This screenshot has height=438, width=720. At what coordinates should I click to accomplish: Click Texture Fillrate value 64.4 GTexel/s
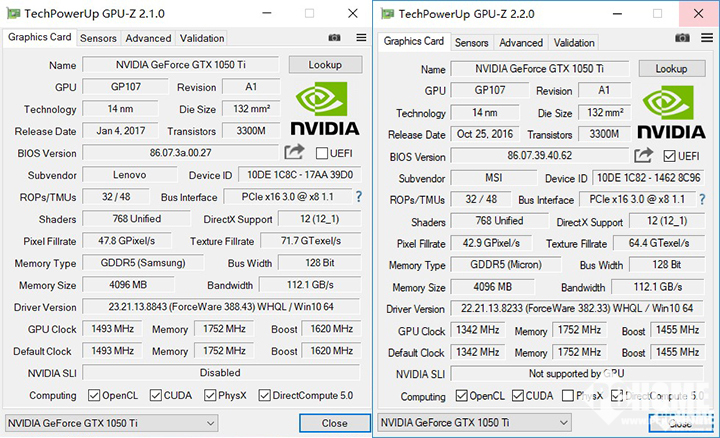click(x=659, y=243)
